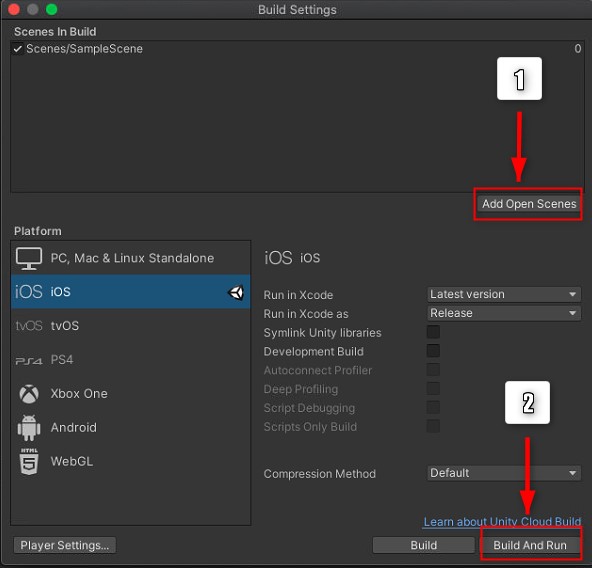The image size is (592, 568).
Task: Click the Build button
Action: point(424,545)
